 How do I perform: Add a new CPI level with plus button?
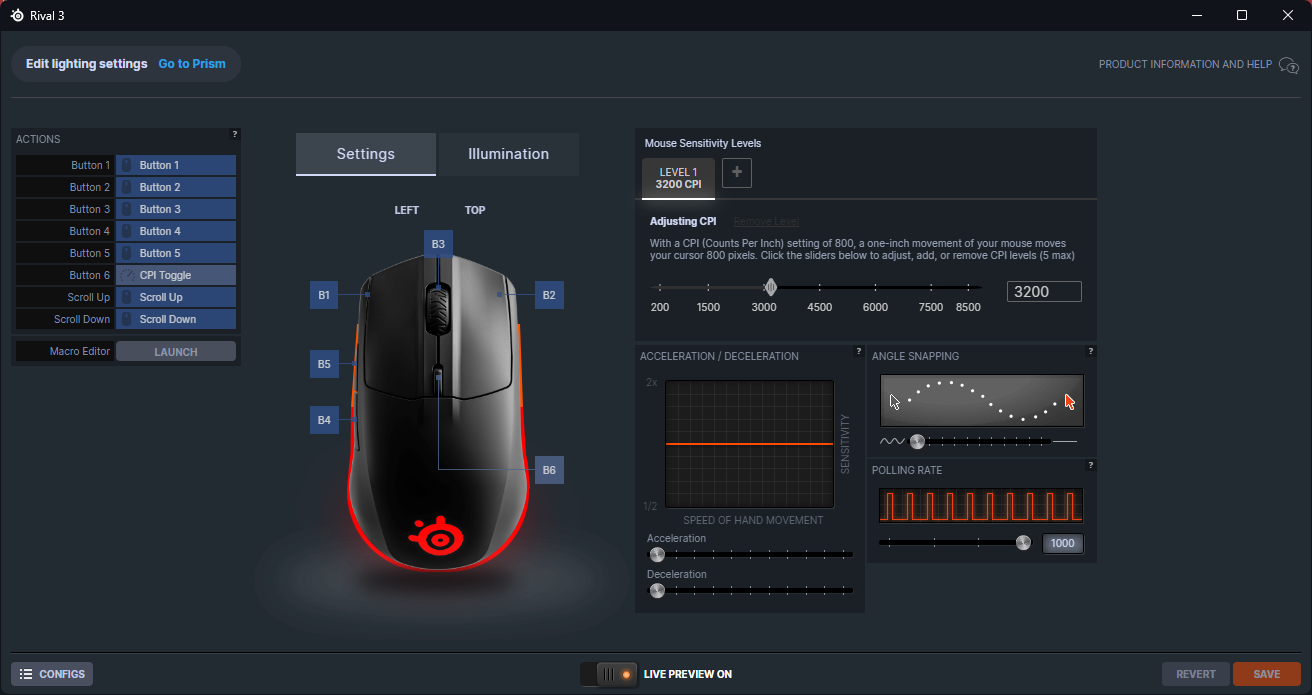737,173
